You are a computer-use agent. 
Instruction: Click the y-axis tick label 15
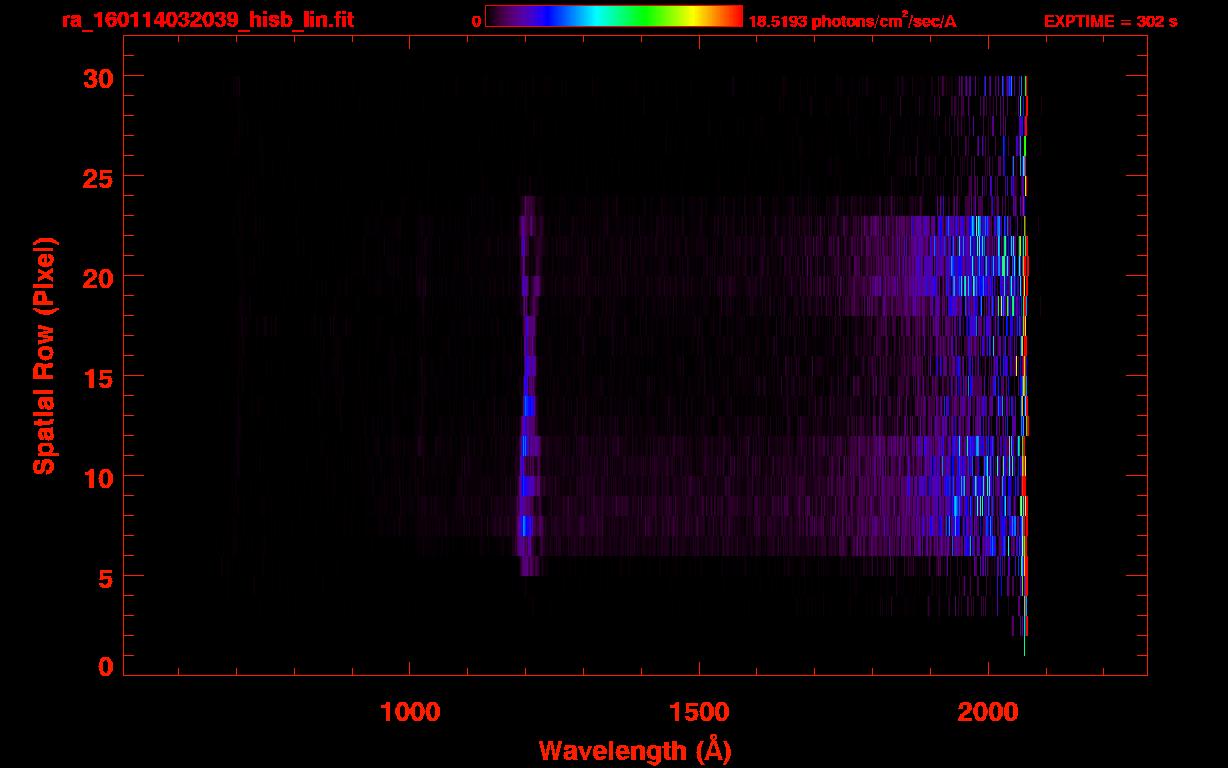[98, 377]
